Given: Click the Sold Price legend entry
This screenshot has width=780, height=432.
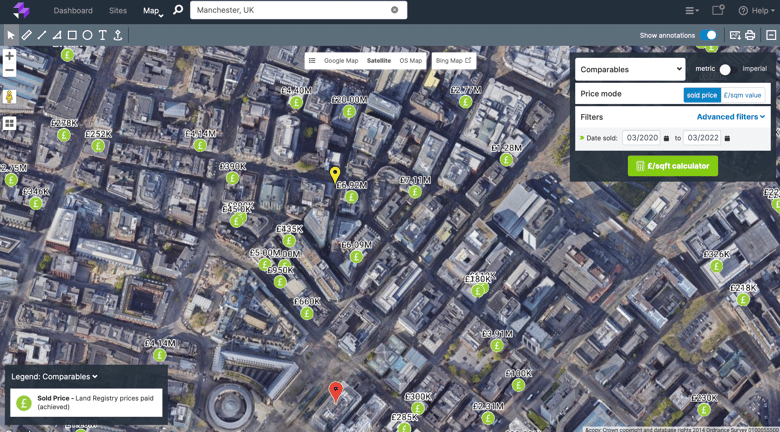Looking at the screenshot, I should 87,402.
